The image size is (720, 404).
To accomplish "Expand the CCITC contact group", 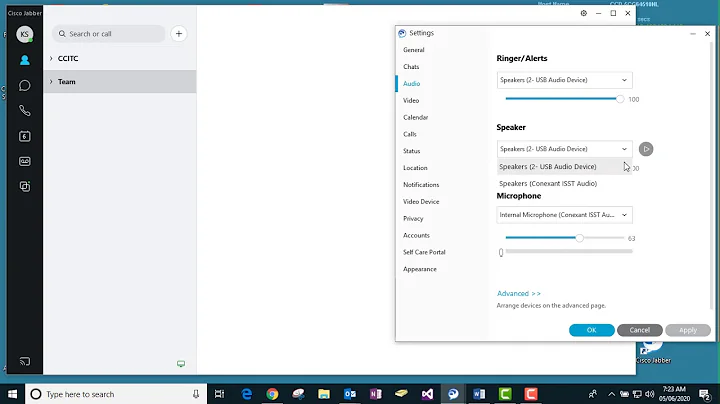I will [51, 58].
